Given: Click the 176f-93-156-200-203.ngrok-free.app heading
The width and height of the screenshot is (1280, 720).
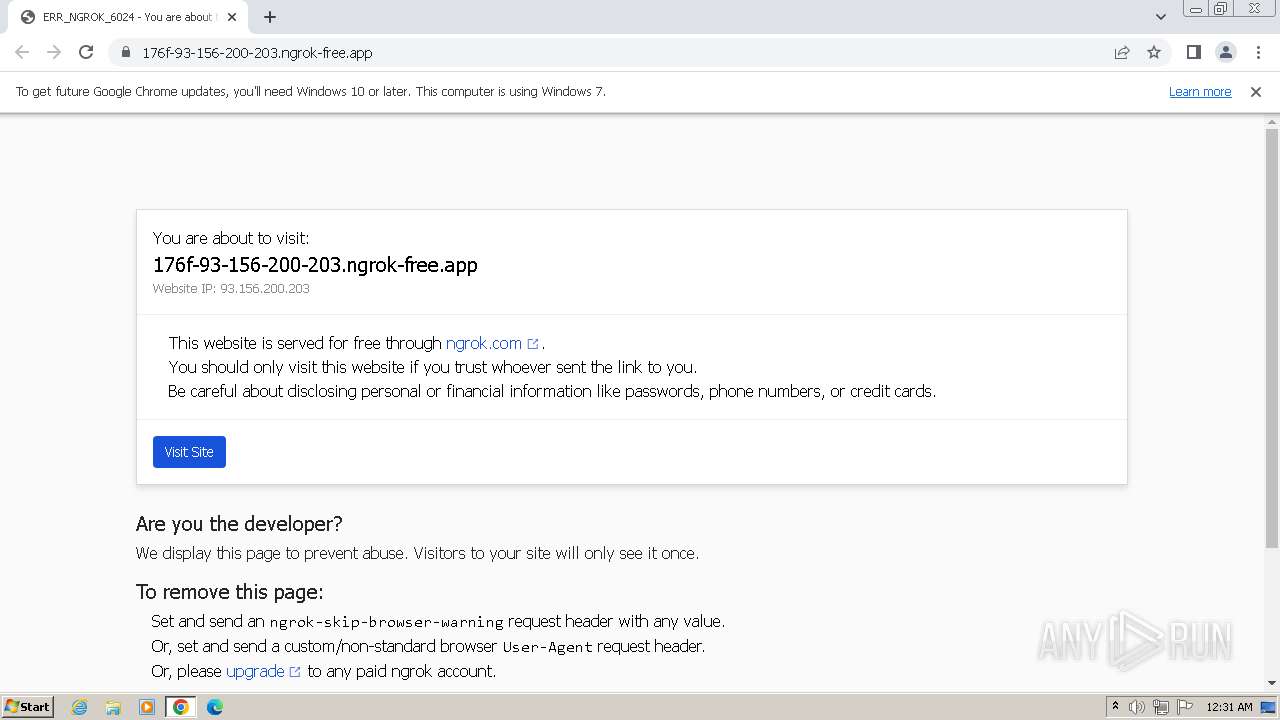Looking at the screenshot, I should point(315,265).
